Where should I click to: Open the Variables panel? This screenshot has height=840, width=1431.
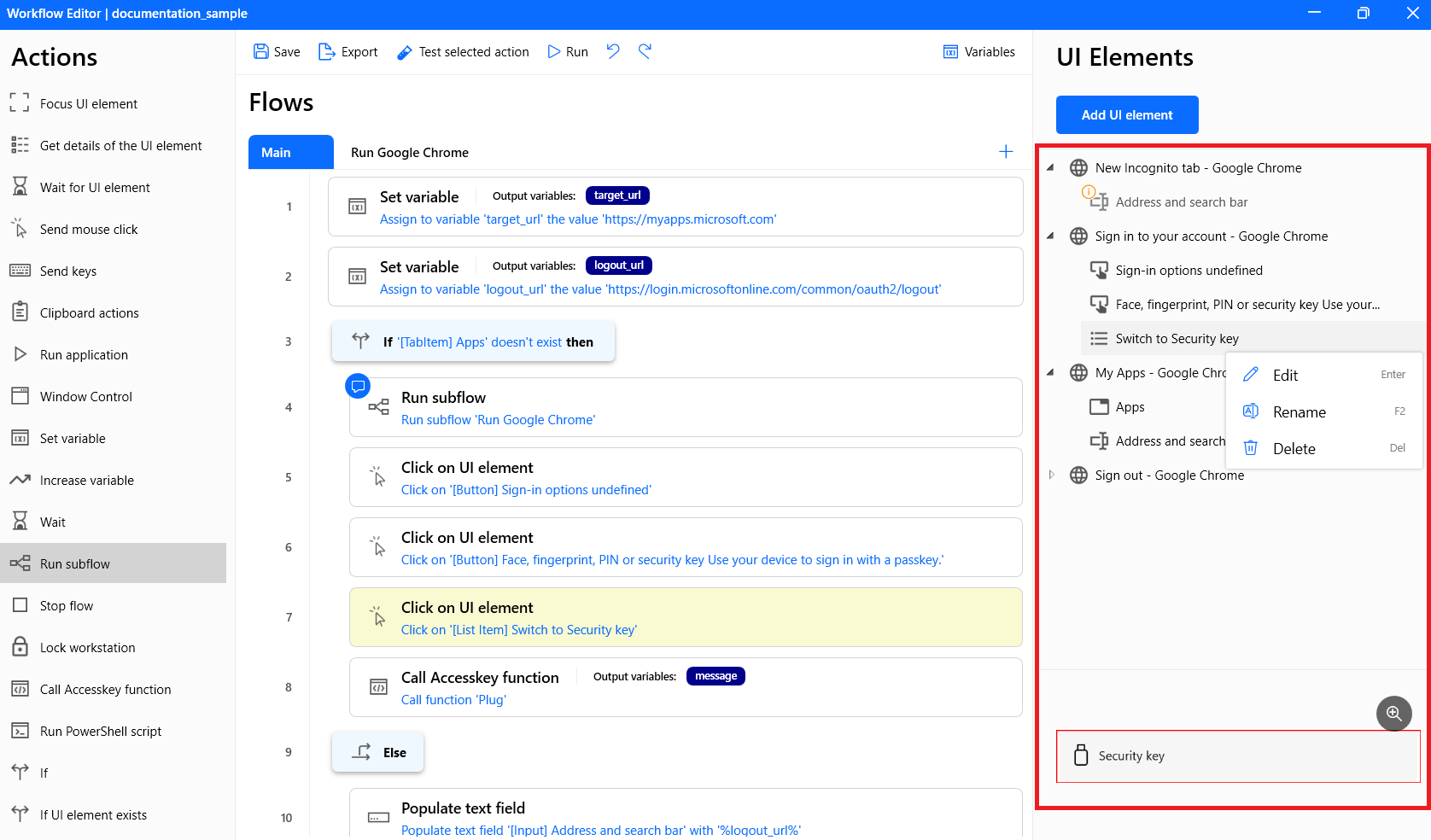[x=979, y=52]
